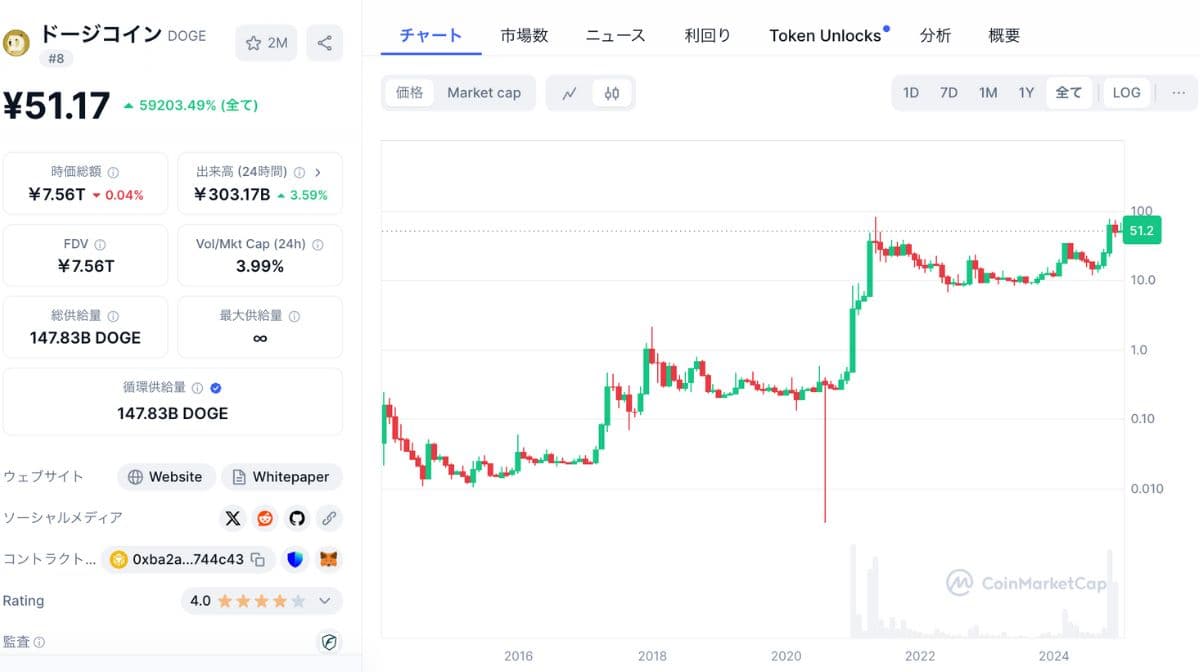Copy the contract address 0xba2a...744c43

coord(258,560)
